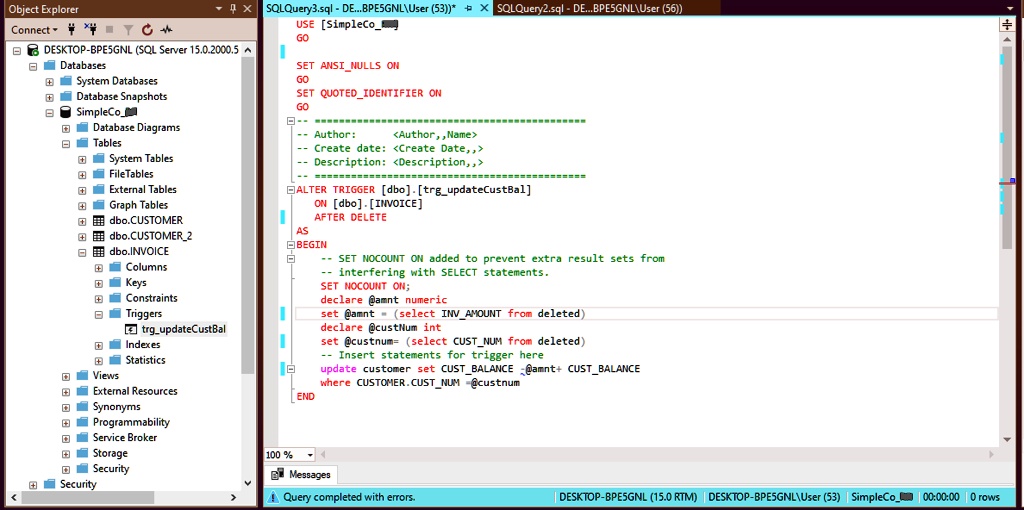The height and width of the screenshot is (510, 1024).
Task: Click the editor split-window handle icon
Action: (1006, 25)
